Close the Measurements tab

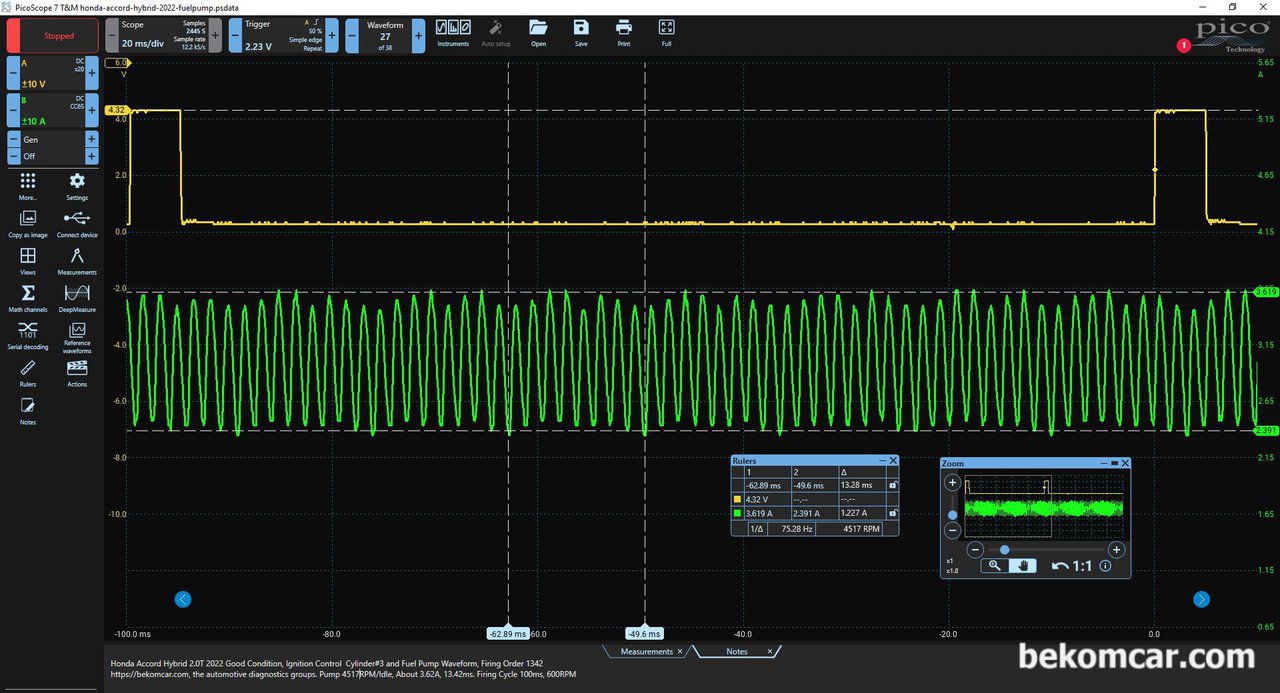point(680,651)
